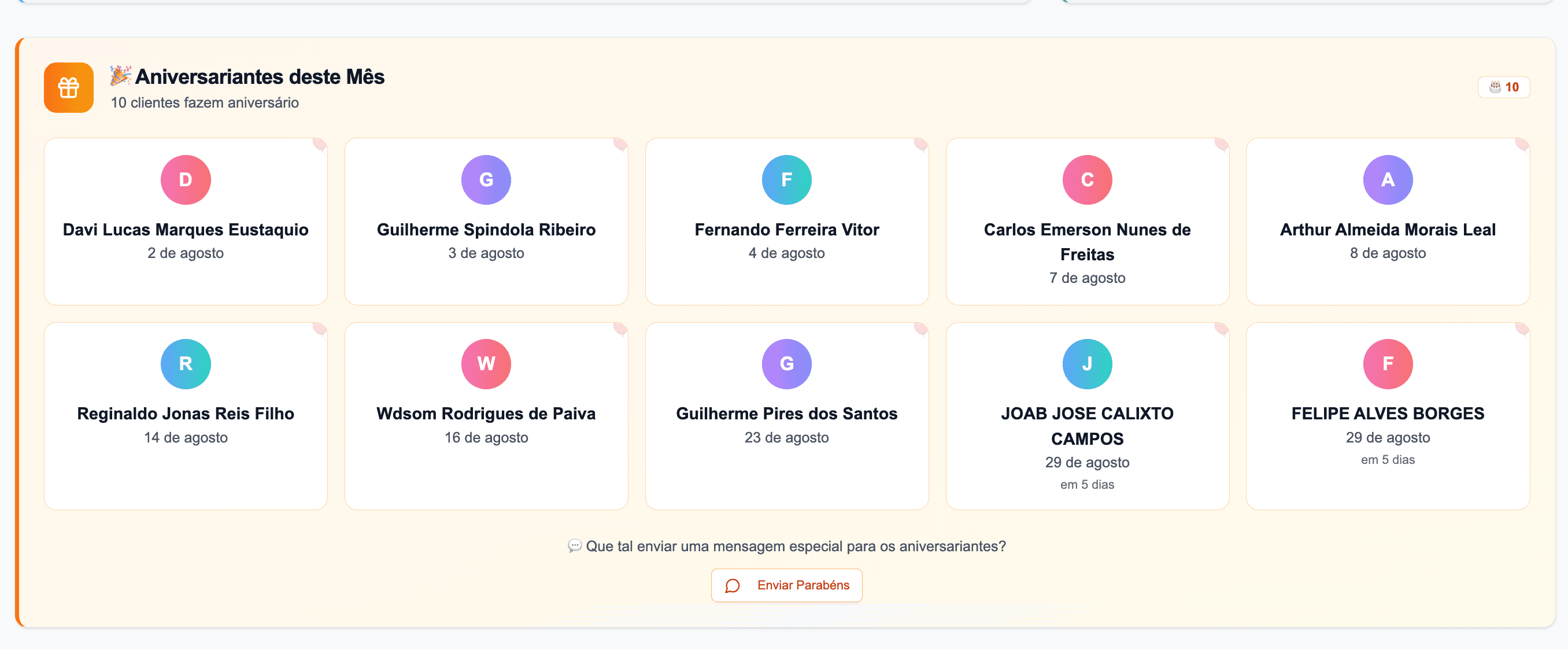Click Wdsom Rodrigues's W avatar
Screen dimensions: 1568x649
(486, 364)
